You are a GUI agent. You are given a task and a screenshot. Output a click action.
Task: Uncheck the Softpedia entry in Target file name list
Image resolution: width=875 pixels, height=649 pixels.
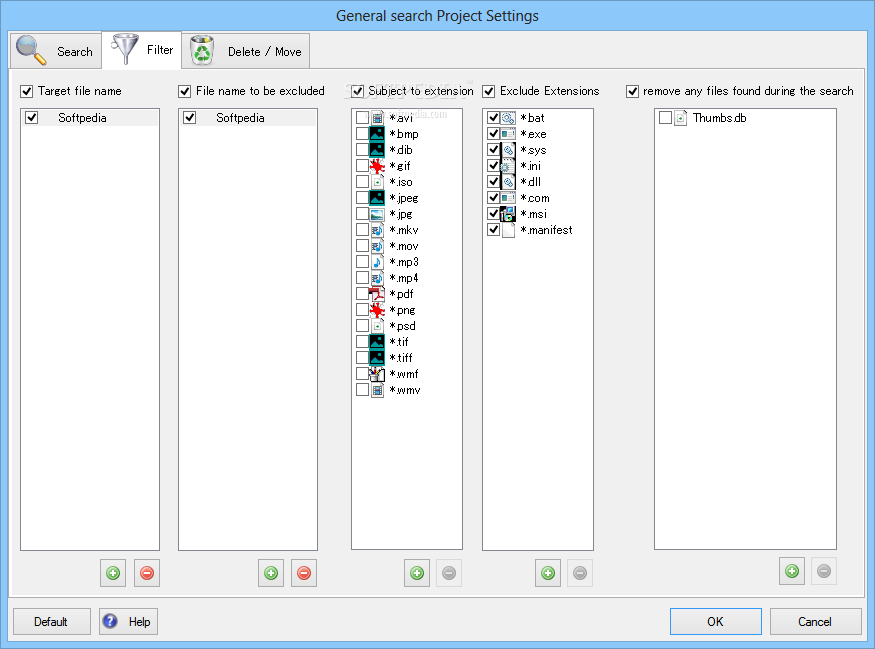coord(32,118)
